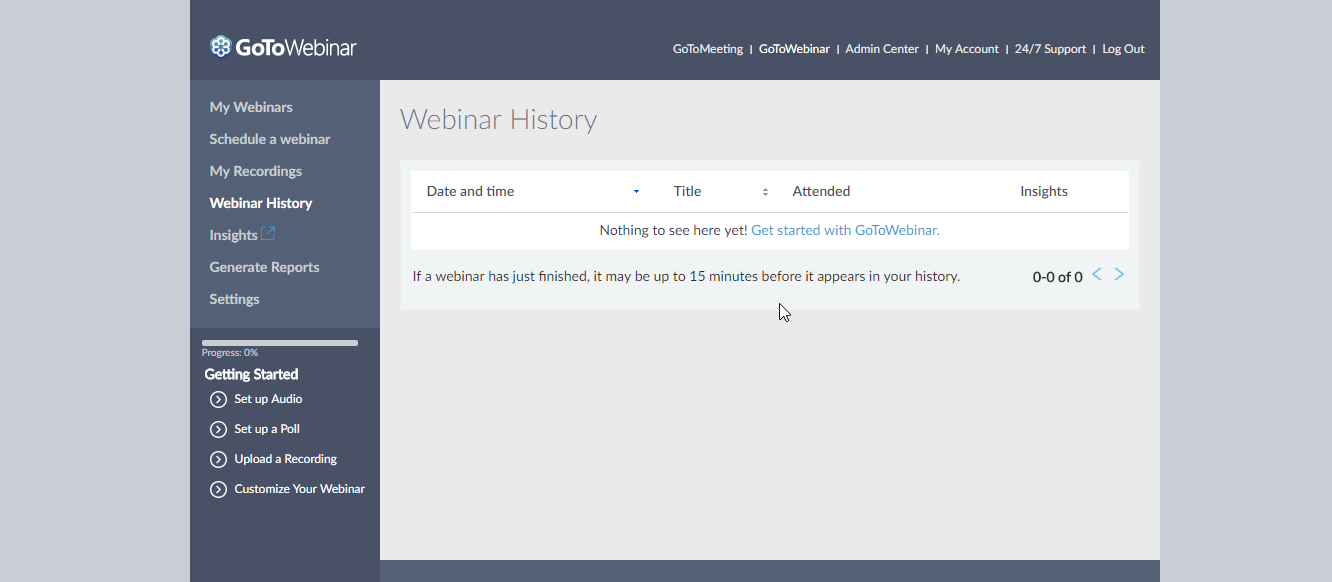Open the Date and time sort dropdown

[x=636, y=191]
